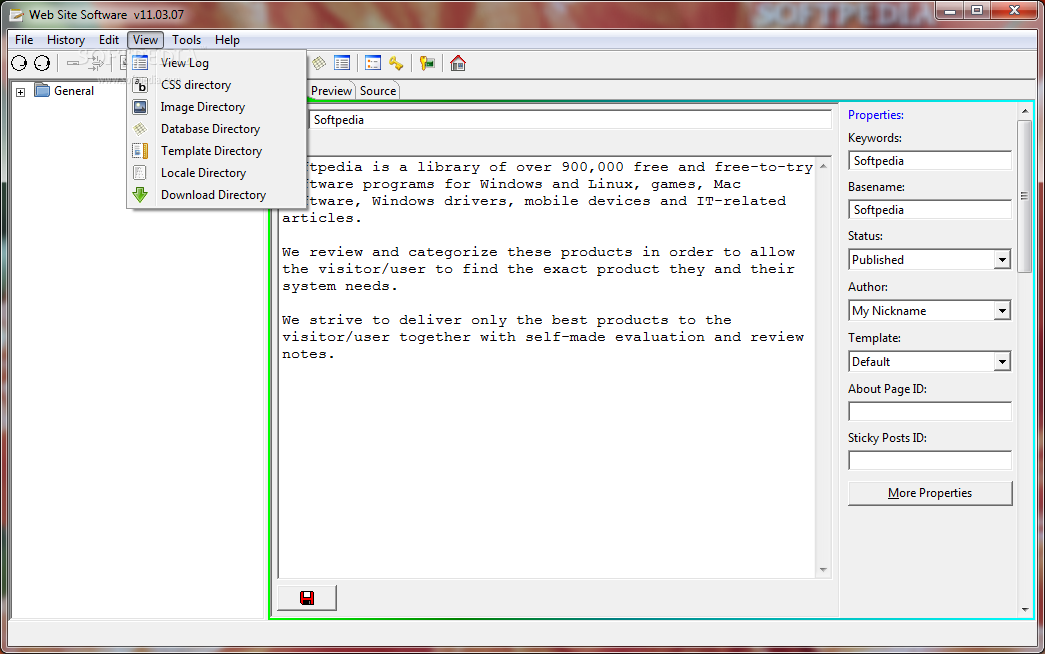Click the General folder icon
This screenshot has height=654, width=1045.
[42, 91]
